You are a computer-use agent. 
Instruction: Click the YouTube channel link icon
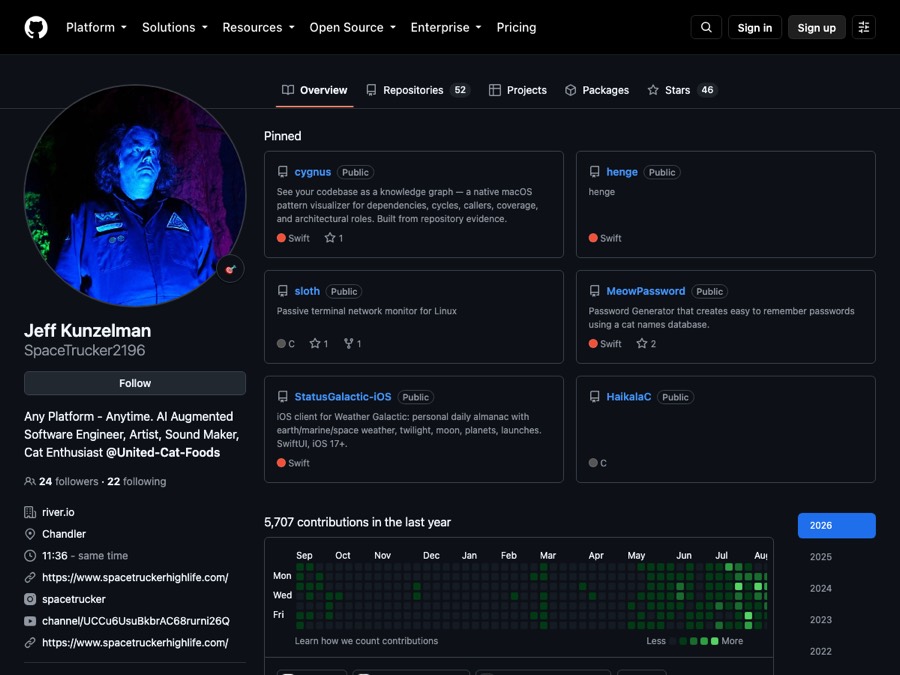(30, 621)
